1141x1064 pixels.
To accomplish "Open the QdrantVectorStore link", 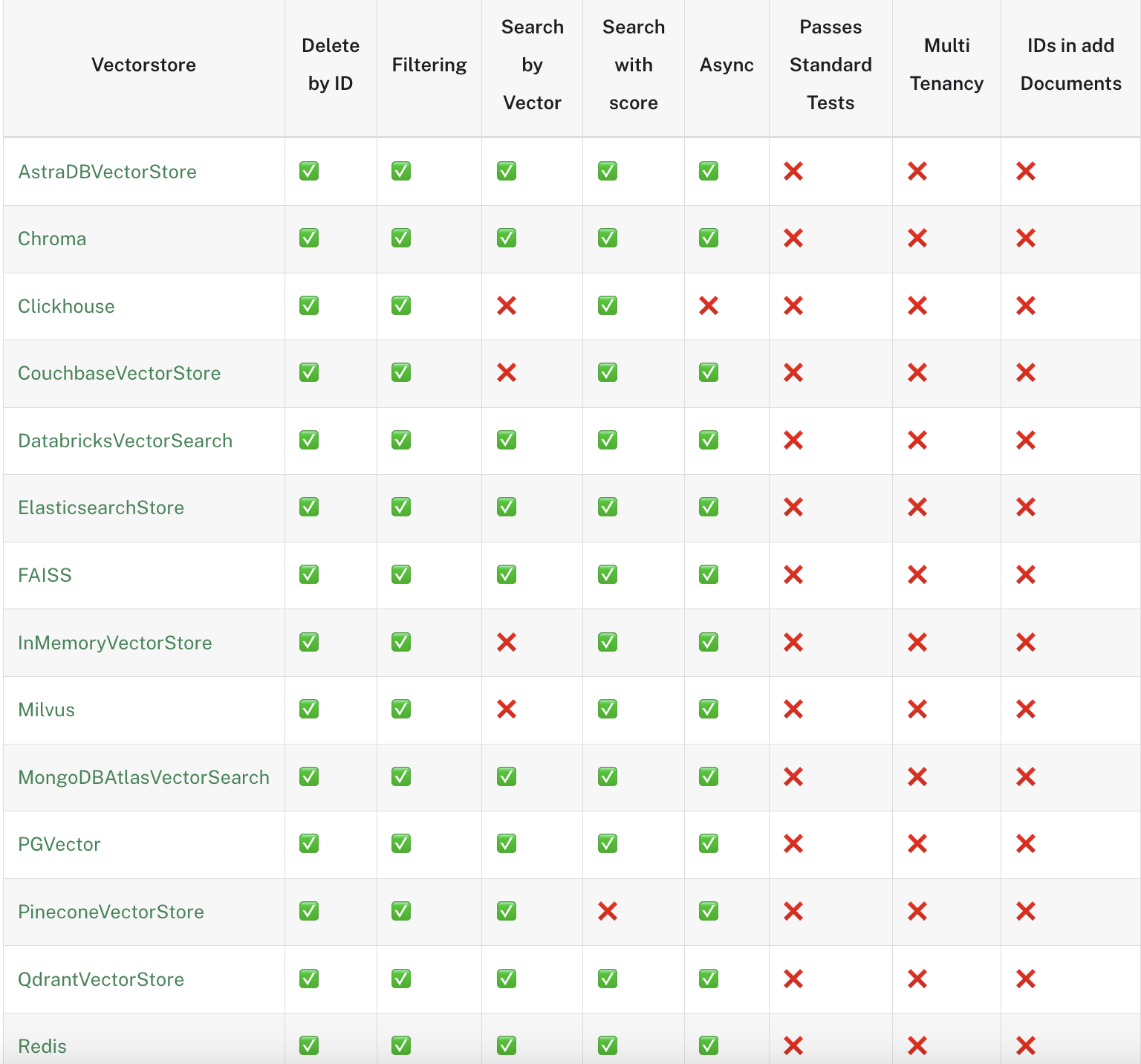I will tap(101, 979).
